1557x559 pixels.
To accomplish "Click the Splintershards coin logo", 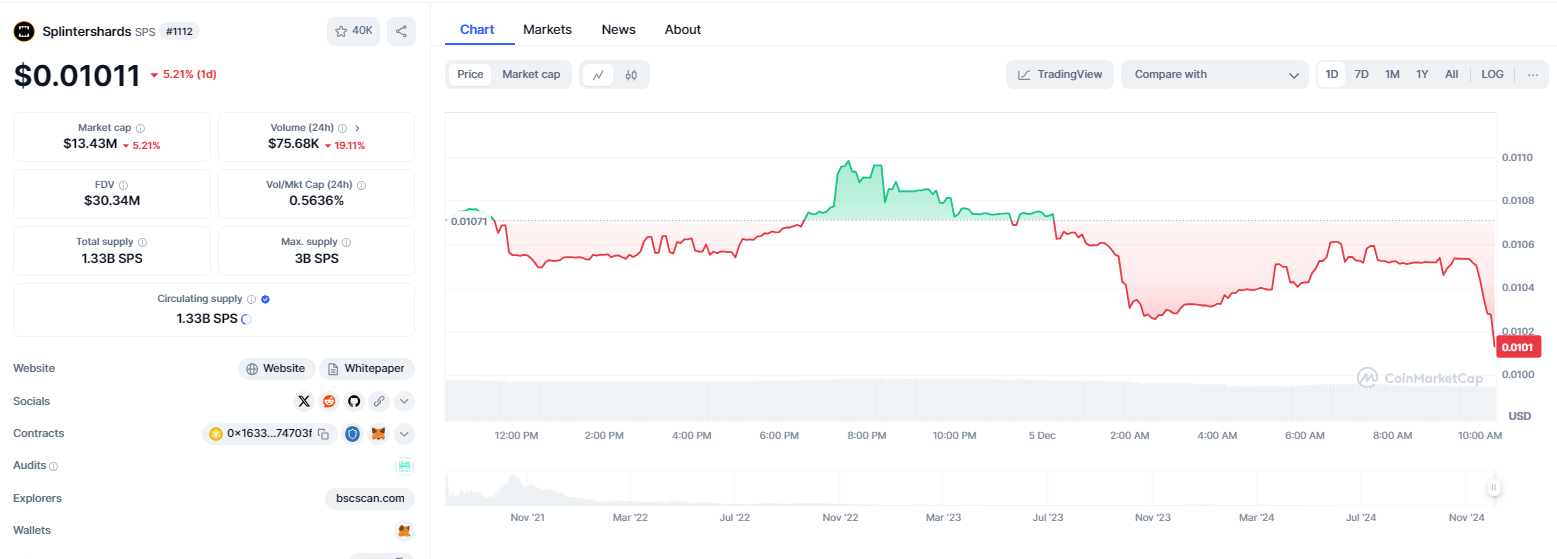I will point(24,31).
